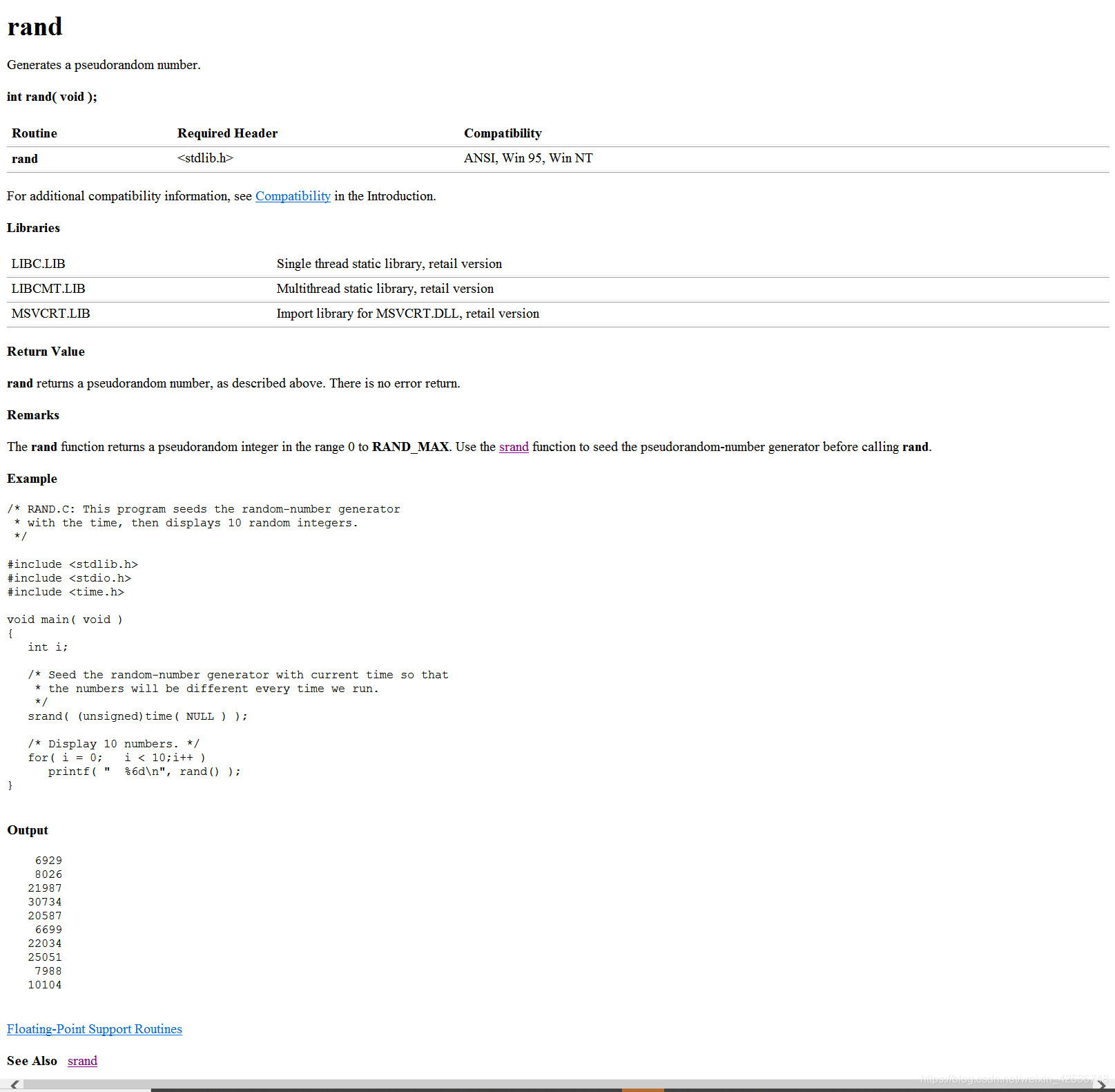Image resolution: width=1115 pixels, height=1092 pixels.
Task: Click the 'MSVCRT.LIB' library row
Action: point(558,314)
